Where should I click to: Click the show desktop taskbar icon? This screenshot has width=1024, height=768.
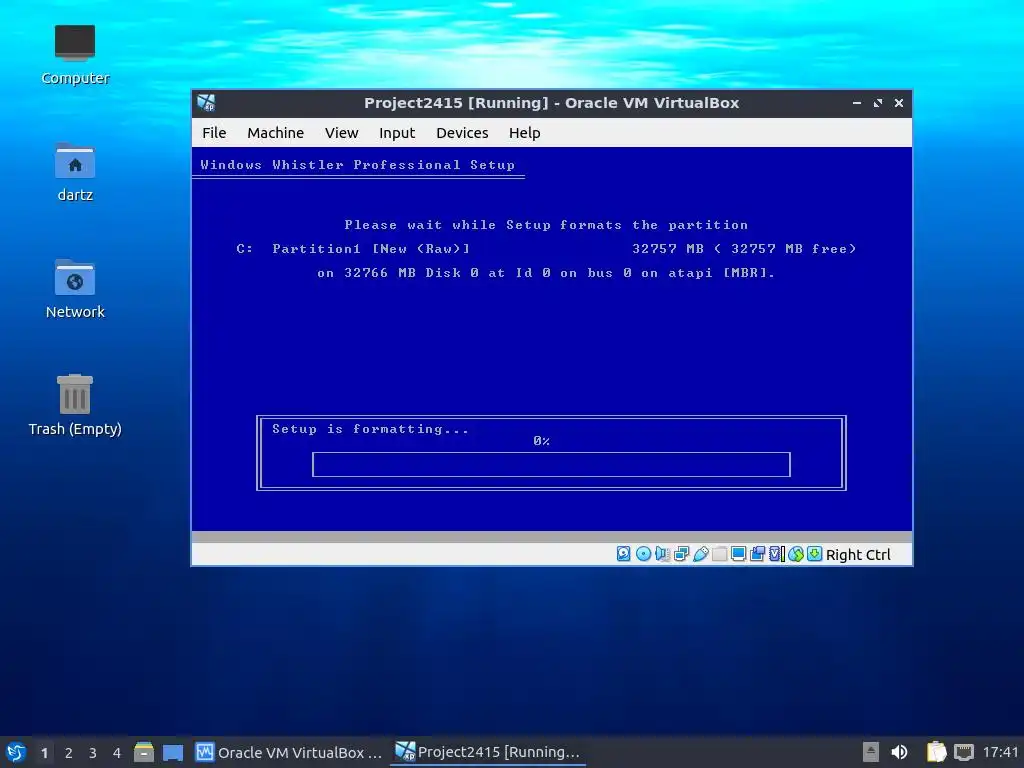173,753
